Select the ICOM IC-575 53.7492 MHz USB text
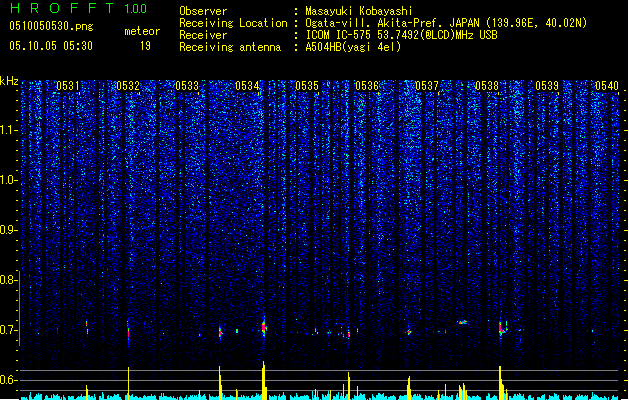629x400 pixels. (x=401, y=35)
